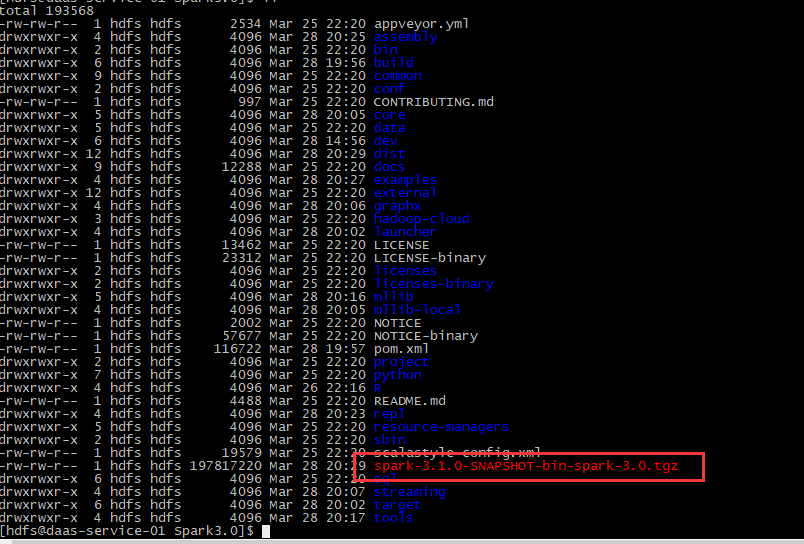804x544 pixels.
Task: Select the streaming directory name
Action: (x=410, y=492)
